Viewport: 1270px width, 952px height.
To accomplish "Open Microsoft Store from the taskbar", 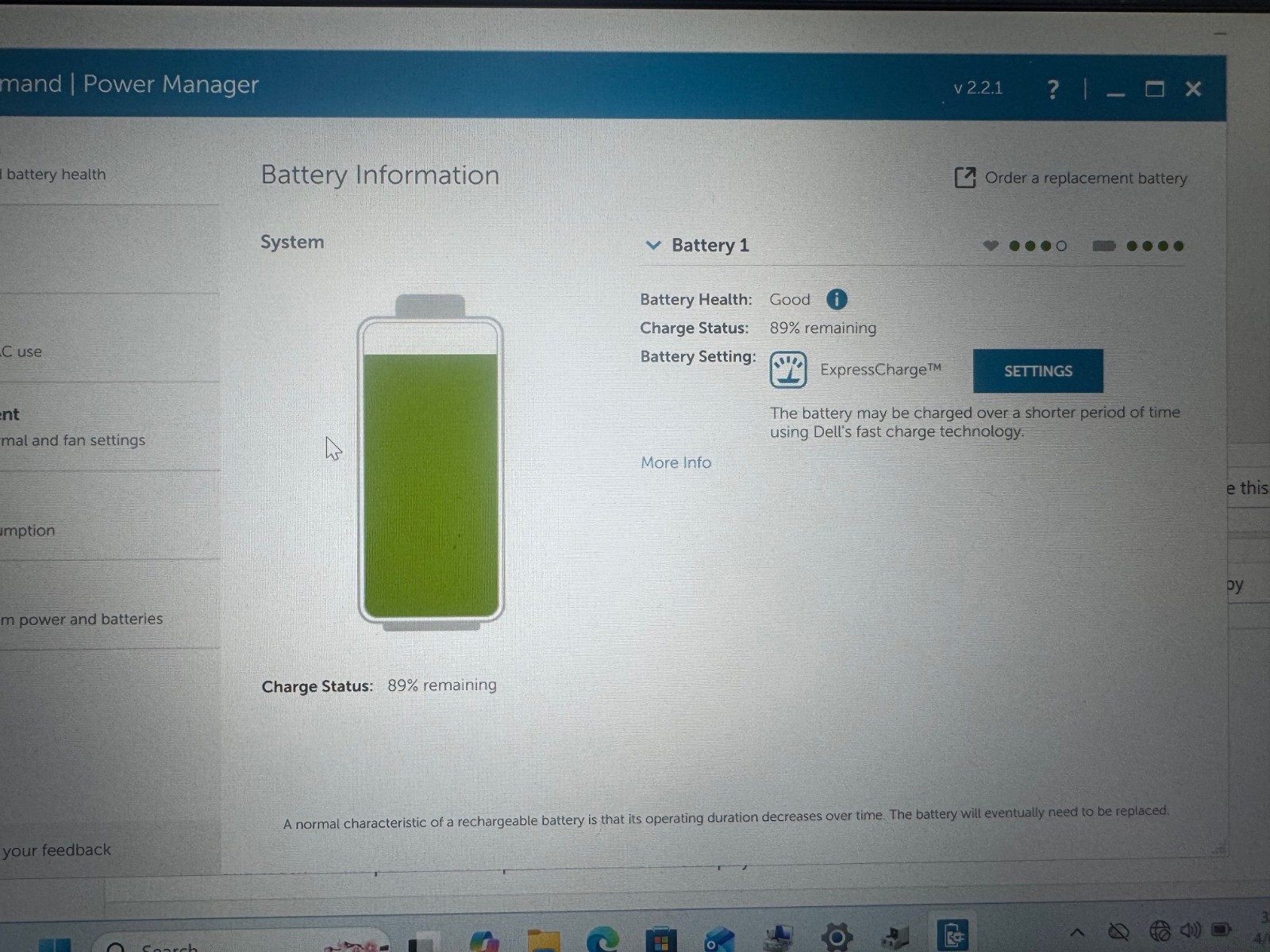I will pos(660,940).
